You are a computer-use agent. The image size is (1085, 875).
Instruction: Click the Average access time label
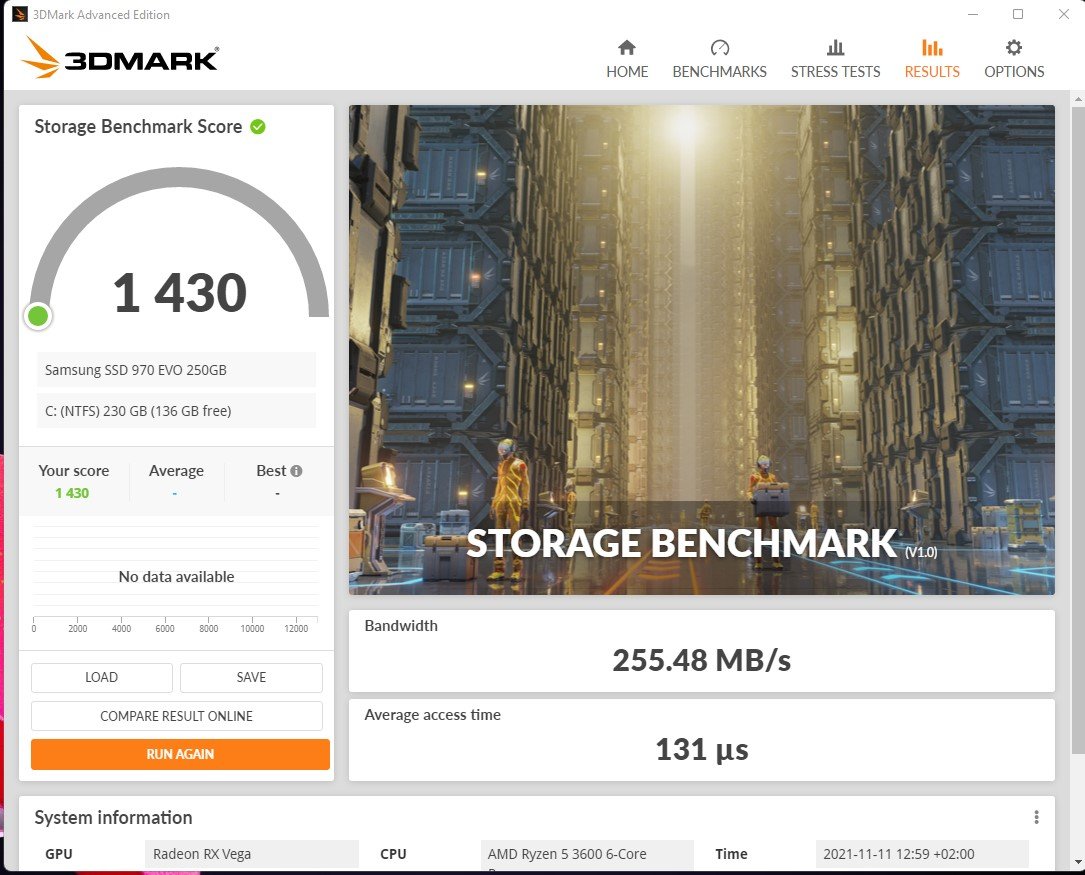tap(432, 715)
